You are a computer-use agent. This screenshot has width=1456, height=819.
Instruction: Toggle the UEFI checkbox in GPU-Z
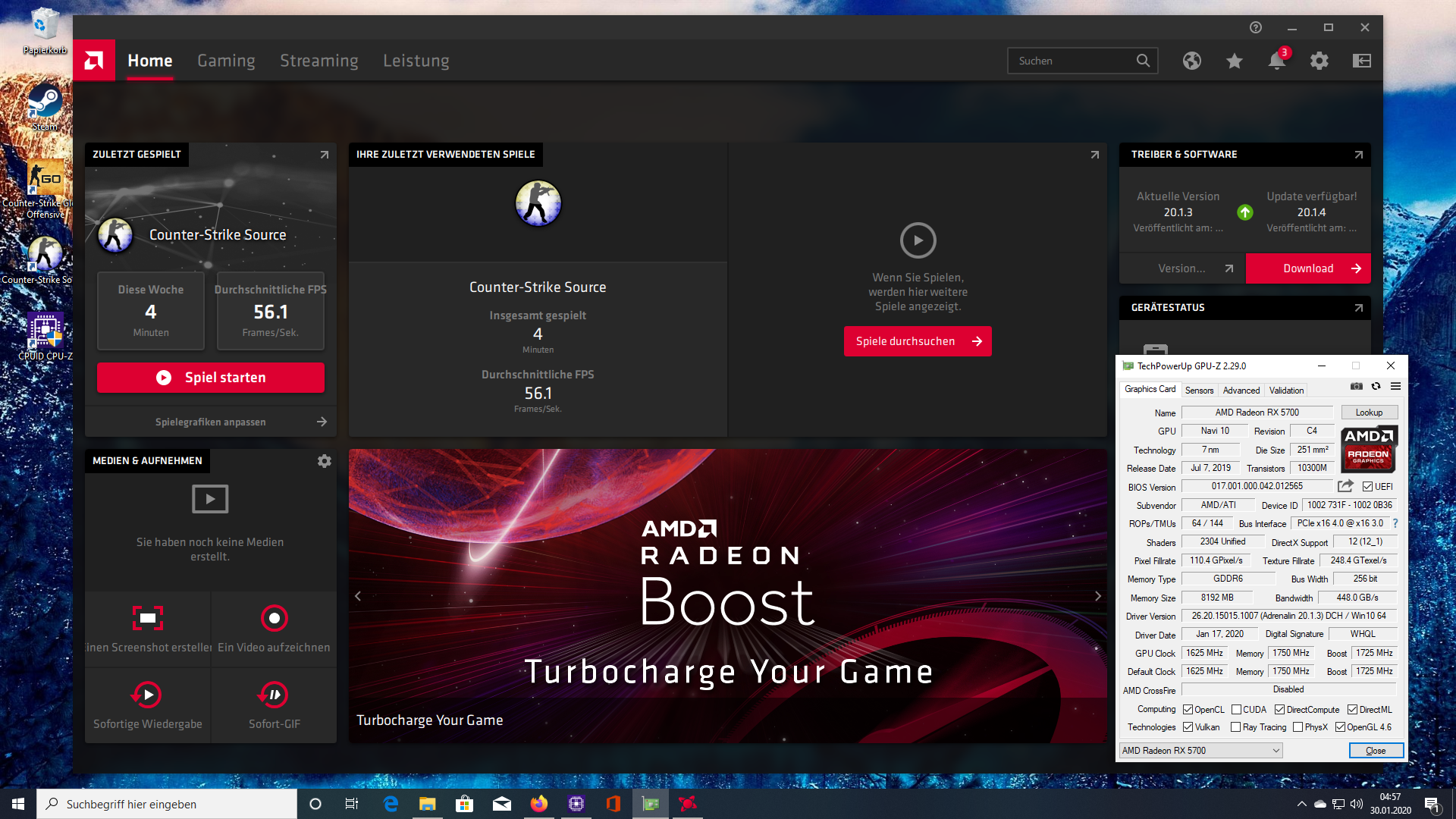pos(1367,487)
